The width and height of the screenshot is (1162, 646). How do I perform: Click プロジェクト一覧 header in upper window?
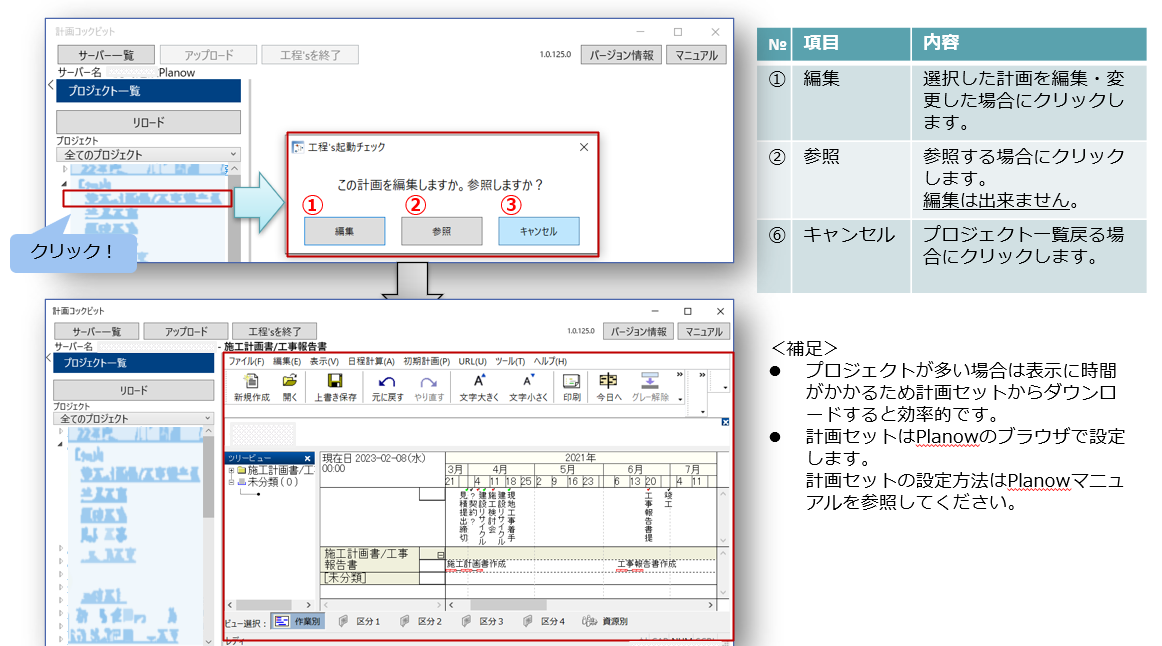(x=148, y=90)
